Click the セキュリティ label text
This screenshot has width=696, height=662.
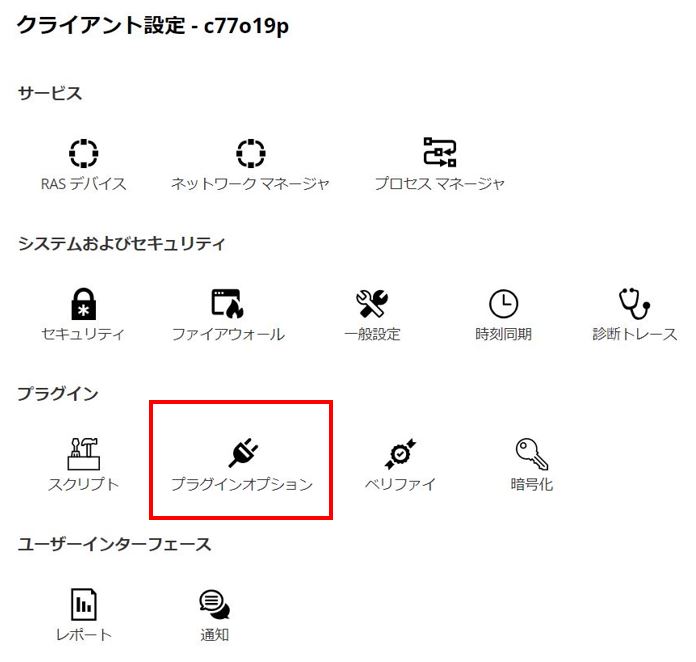[83, 334]
